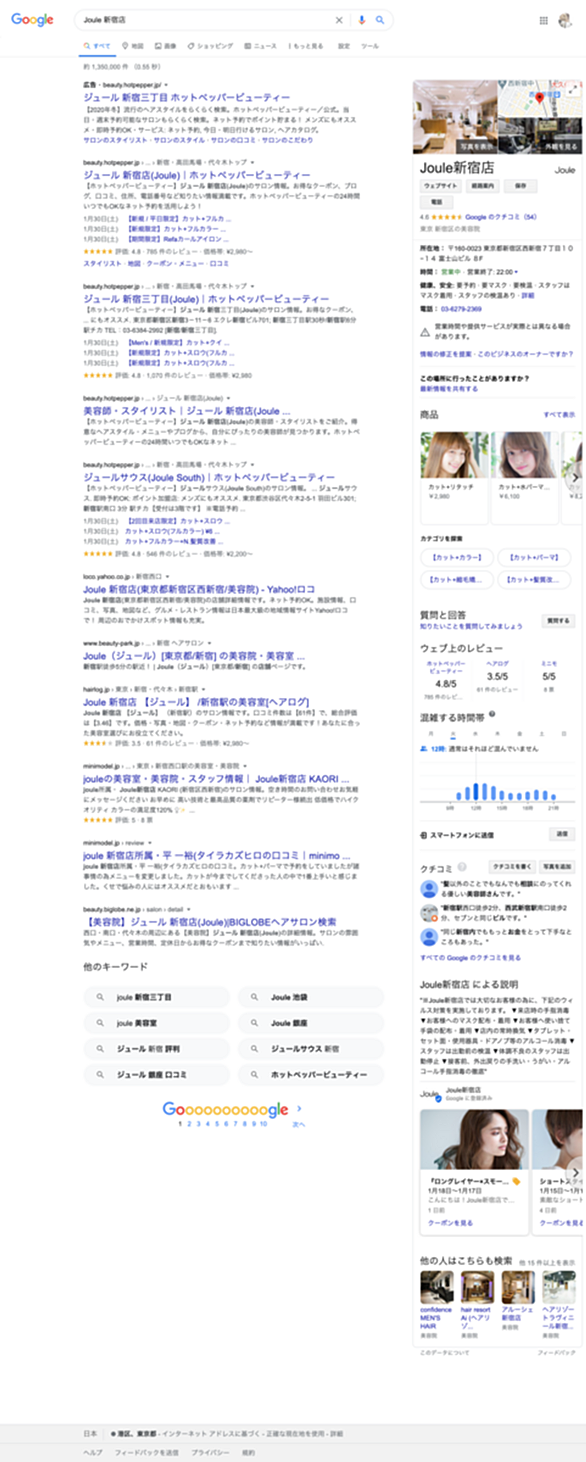The height and width of the screenshot is (1462, 586).
Task: Select related search ジュール 新宿 評判
Action: (x=155, y=1049)
